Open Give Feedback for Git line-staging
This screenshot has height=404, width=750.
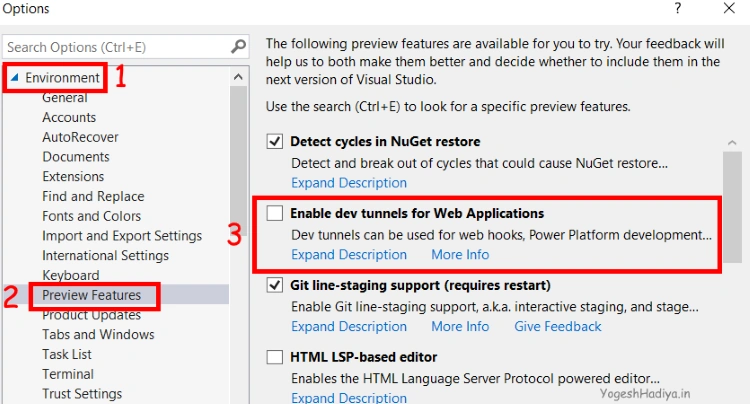558,327
